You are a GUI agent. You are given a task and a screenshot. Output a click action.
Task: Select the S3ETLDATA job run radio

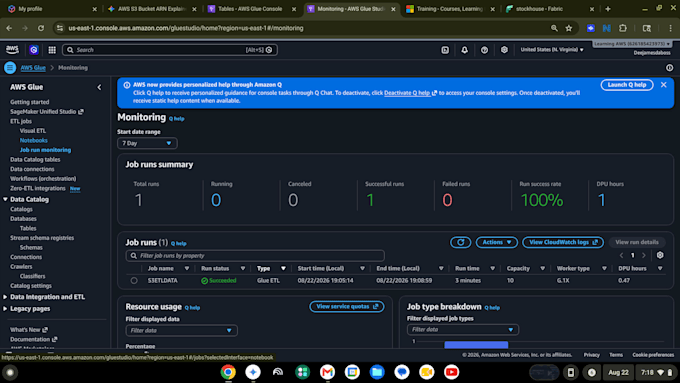click(x=134, y=281)
